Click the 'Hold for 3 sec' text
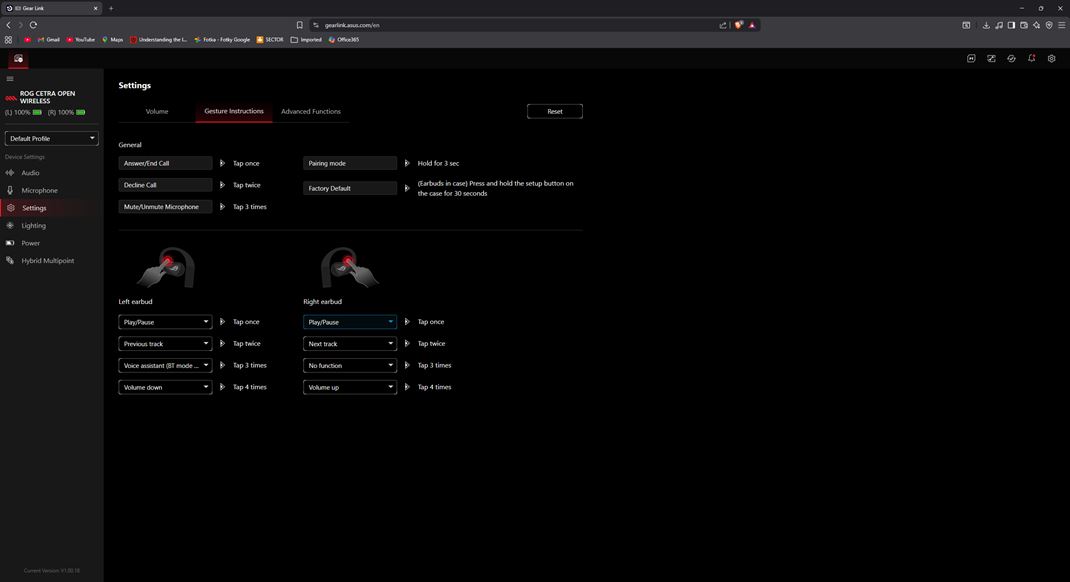 tap(438, 163)
